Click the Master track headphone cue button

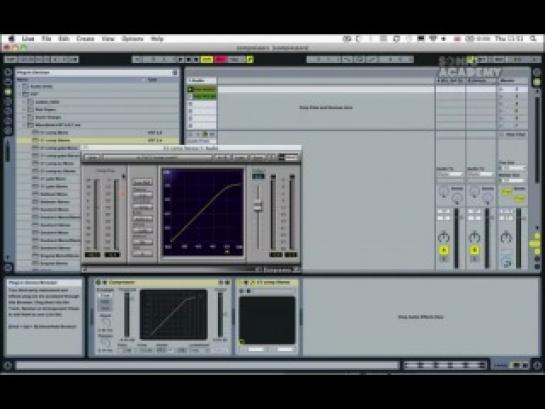pyautogui.click(x=507, y=263)
